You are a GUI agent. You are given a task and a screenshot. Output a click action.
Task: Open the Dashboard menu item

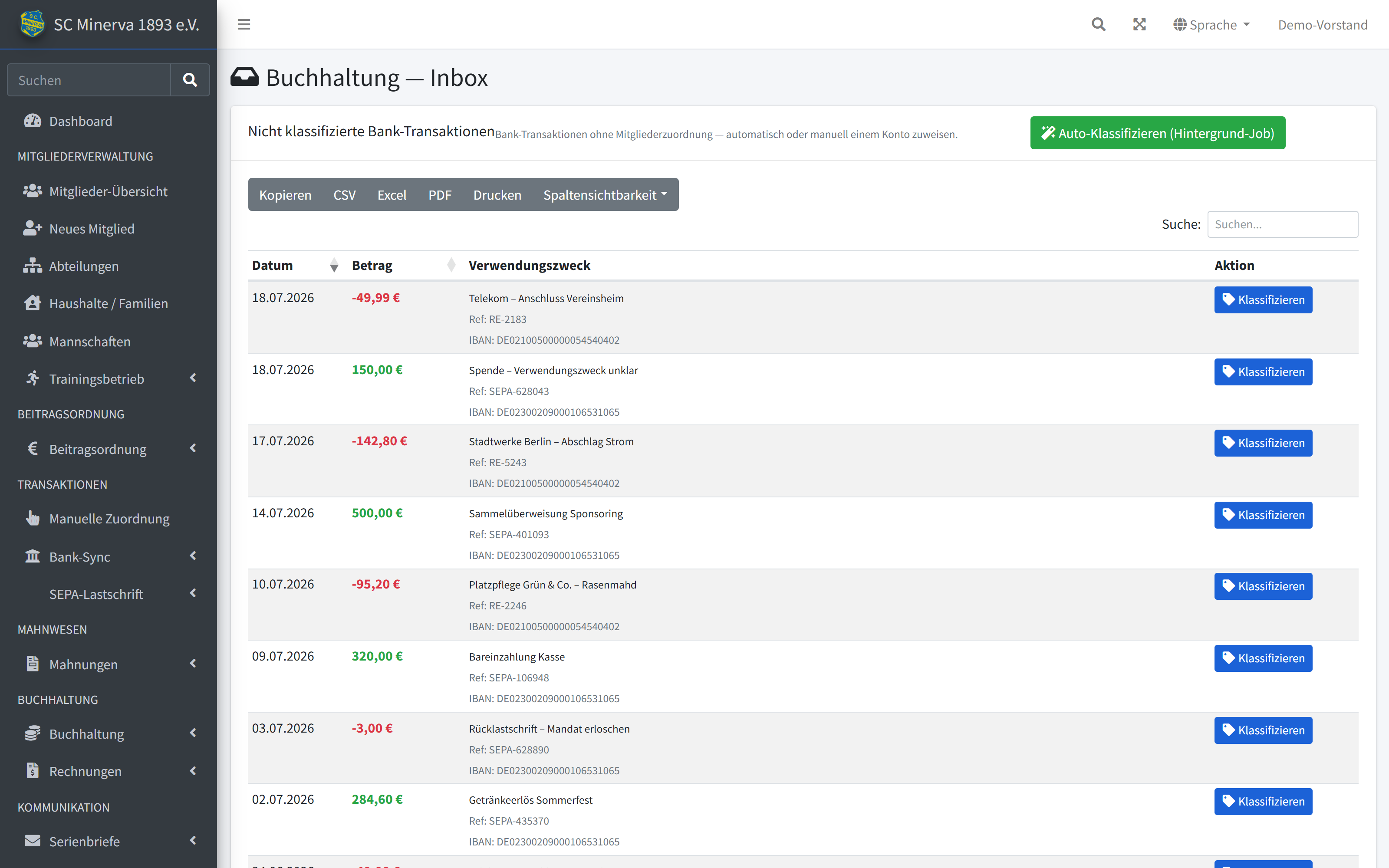pyautogui.click(x=109, y=121)
